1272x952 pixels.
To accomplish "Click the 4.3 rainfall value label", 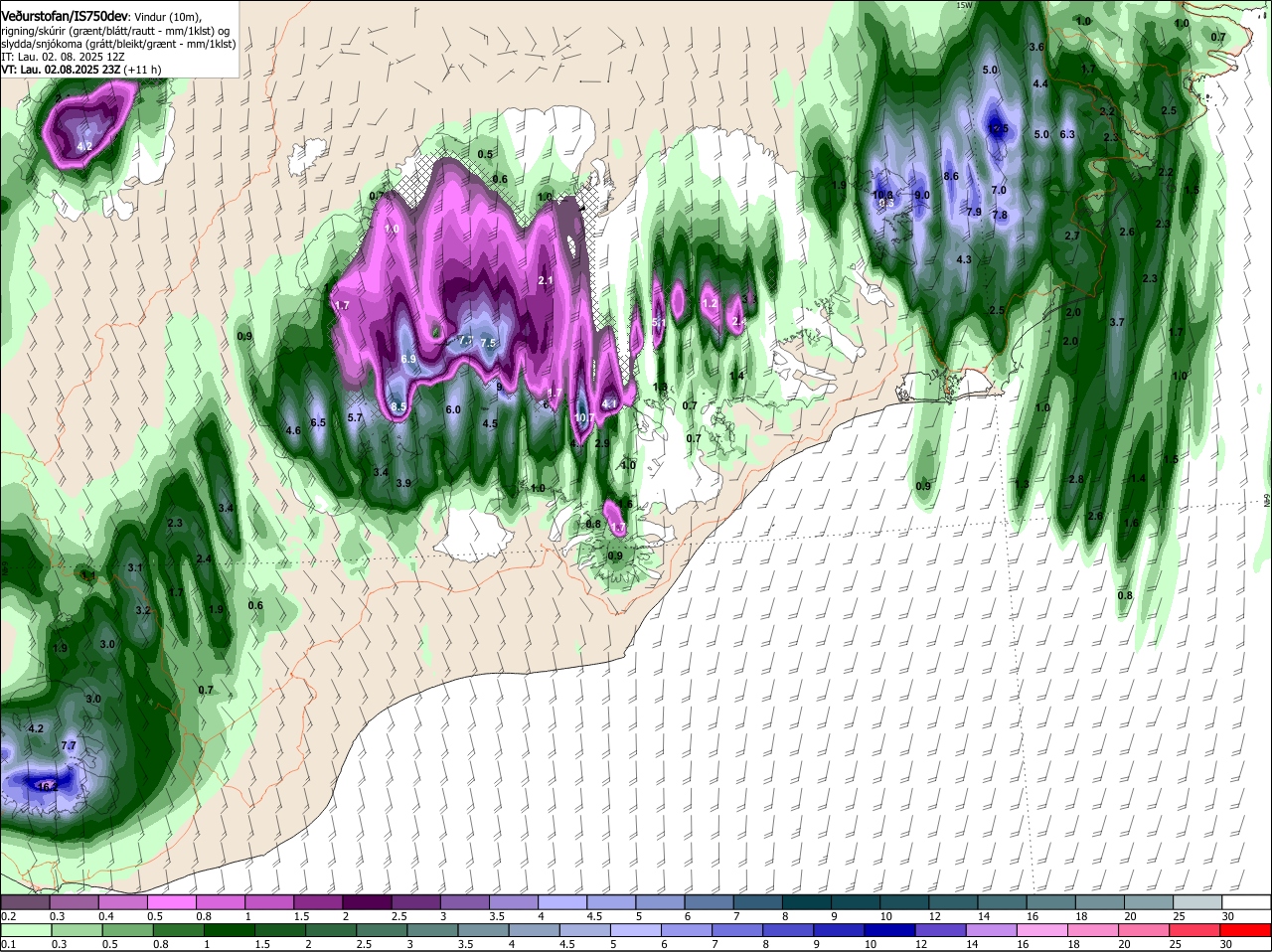I will [963, 259].
